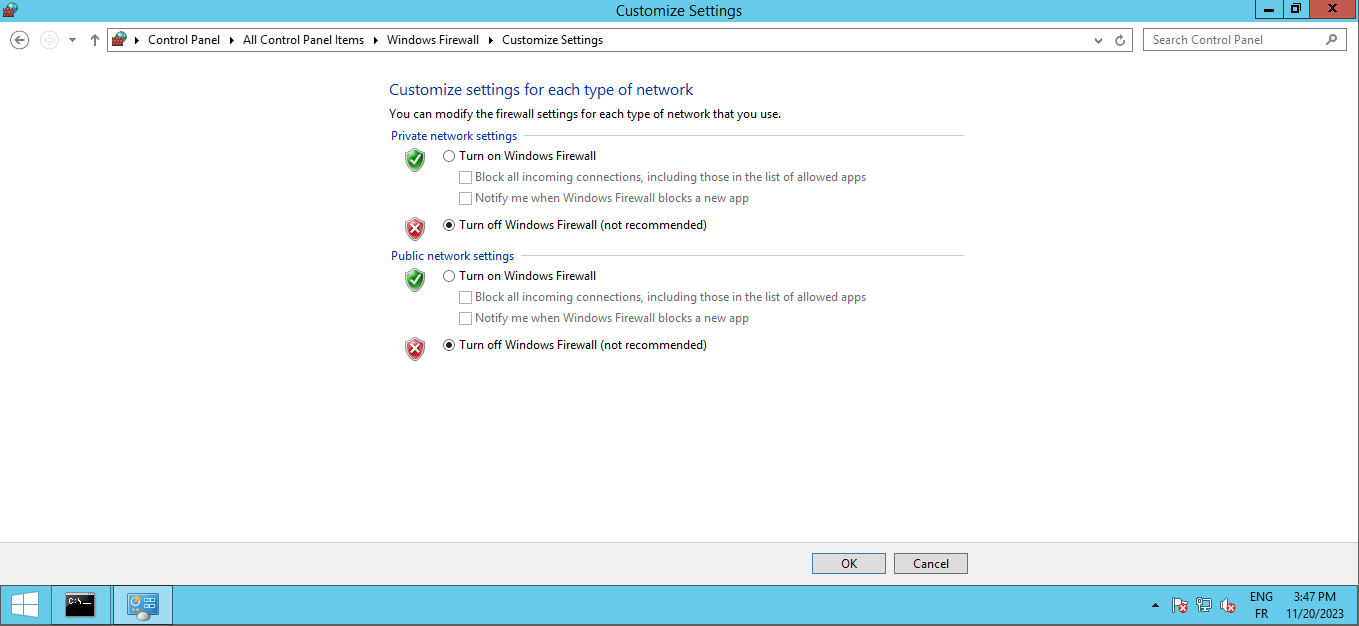
Task: Open recent locations dropdown arrow
Action: point(72,40)
